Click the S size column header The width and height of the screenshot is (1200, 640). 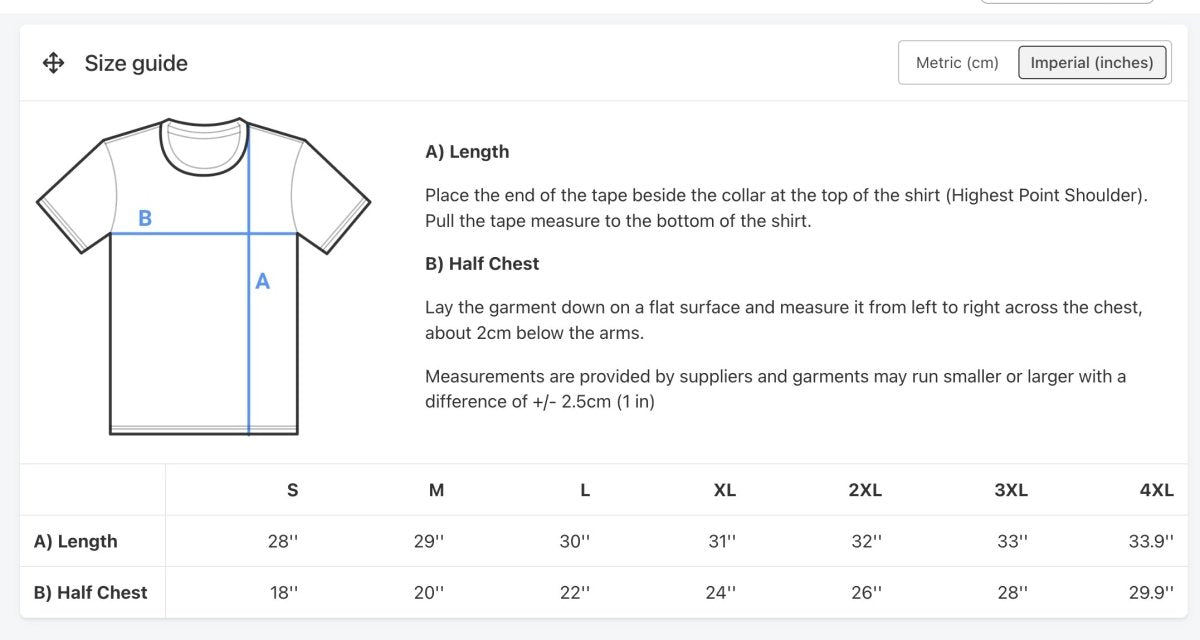click(292, 490)
